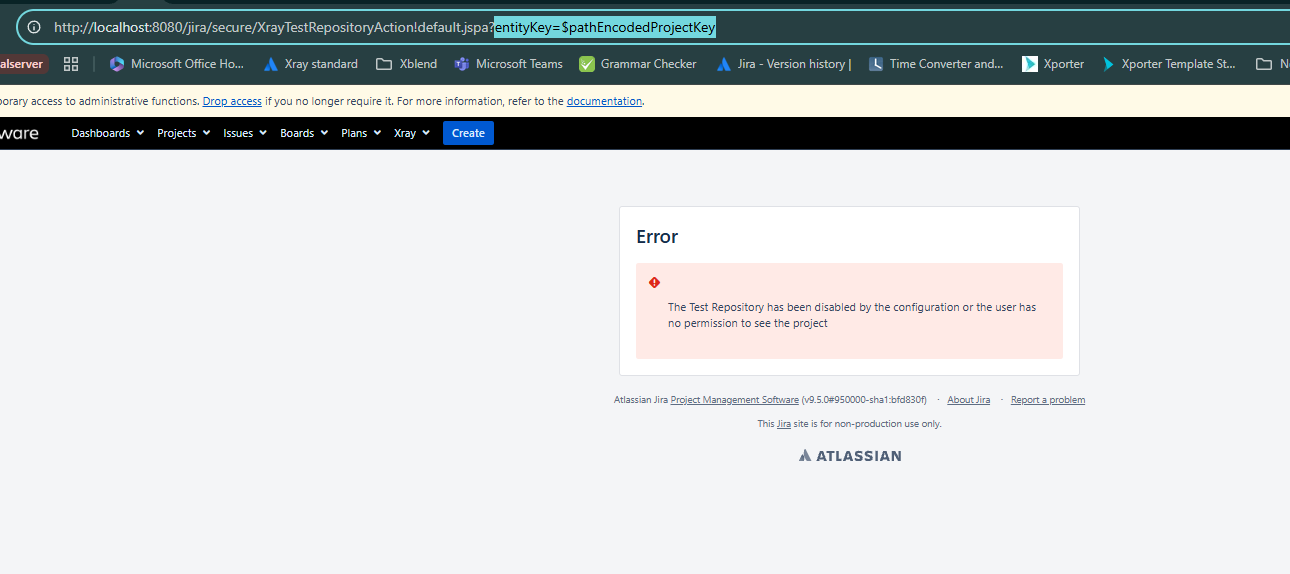Open the Grammar Checker bookmark
Screen dimensions: 1290x574
pyautogui.click(x=638, y=64)
